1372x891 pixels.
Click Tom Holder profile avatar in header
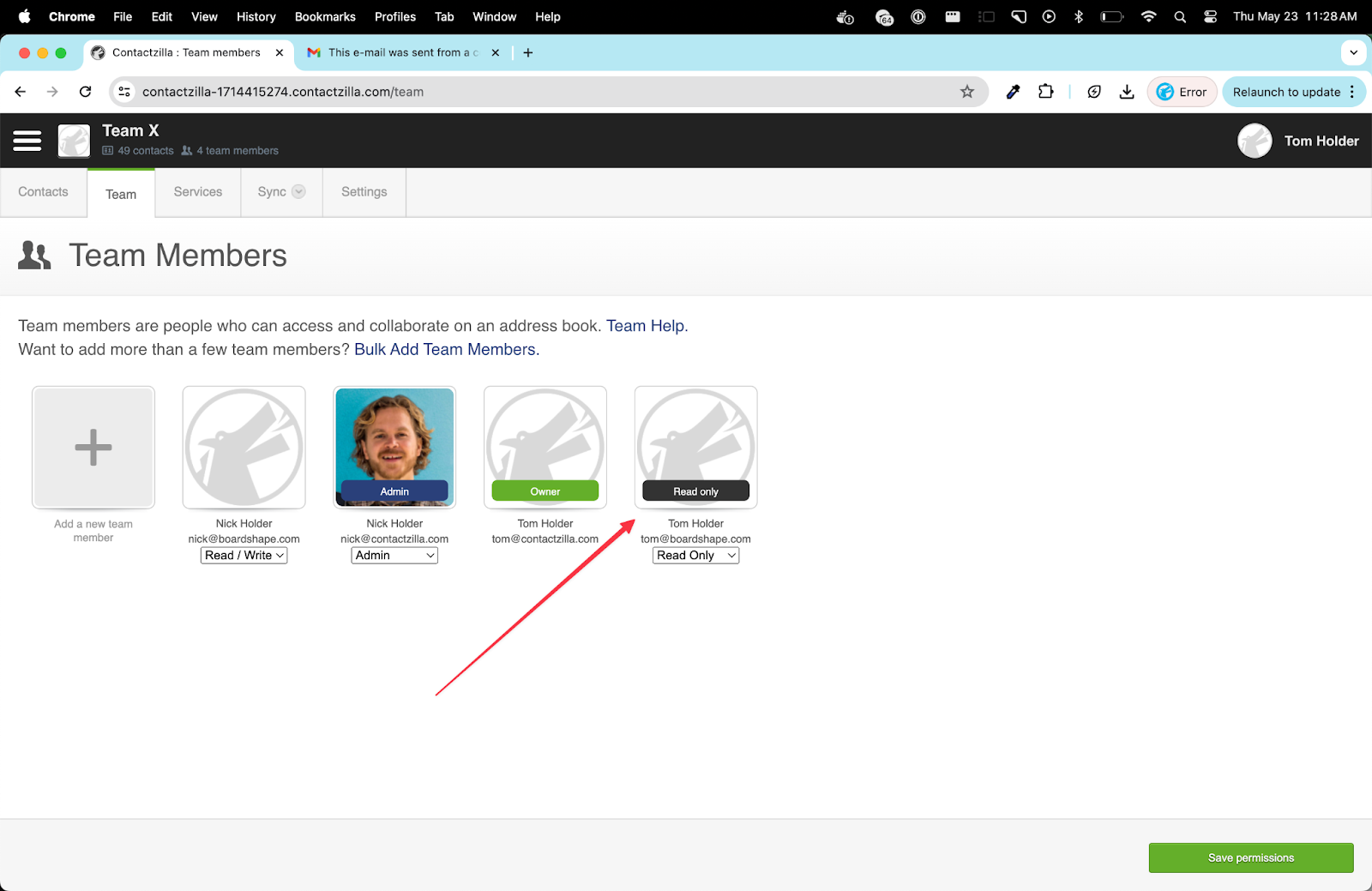(x=1255, y=141)
